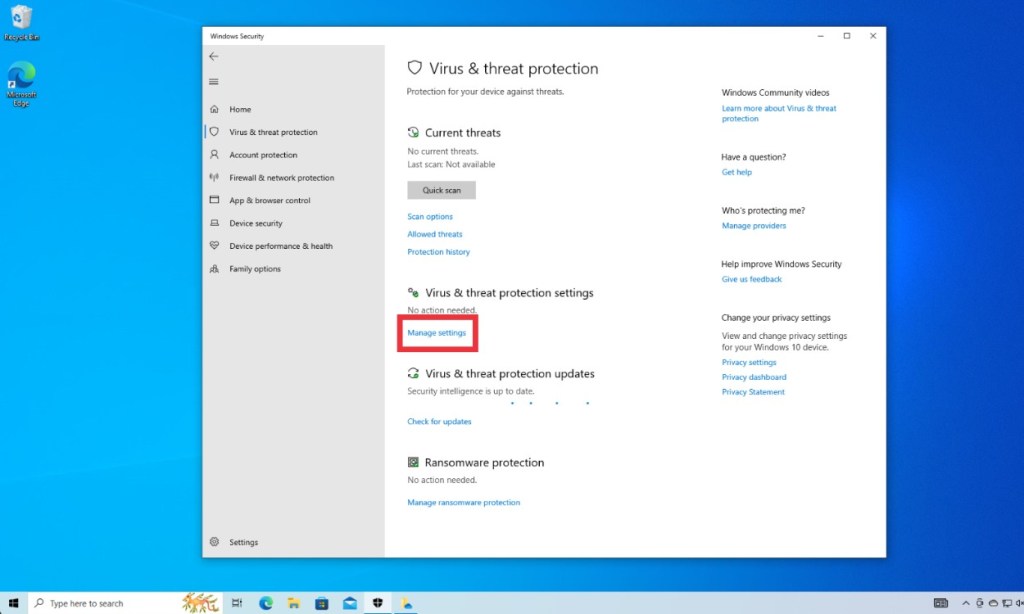Show hidden system tray icons
The image size is (1024, 614).
[965, 603]
